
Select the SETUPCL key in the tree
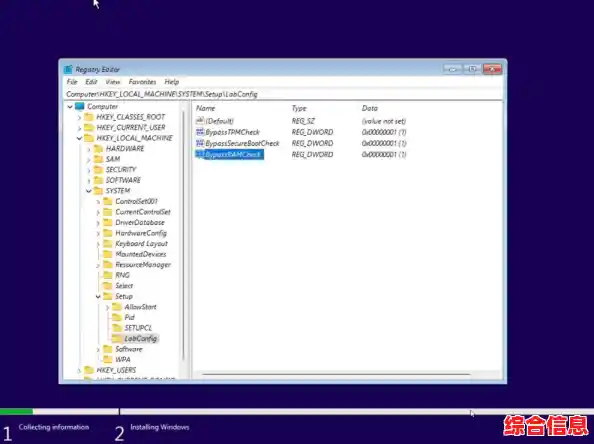point(138,328)
